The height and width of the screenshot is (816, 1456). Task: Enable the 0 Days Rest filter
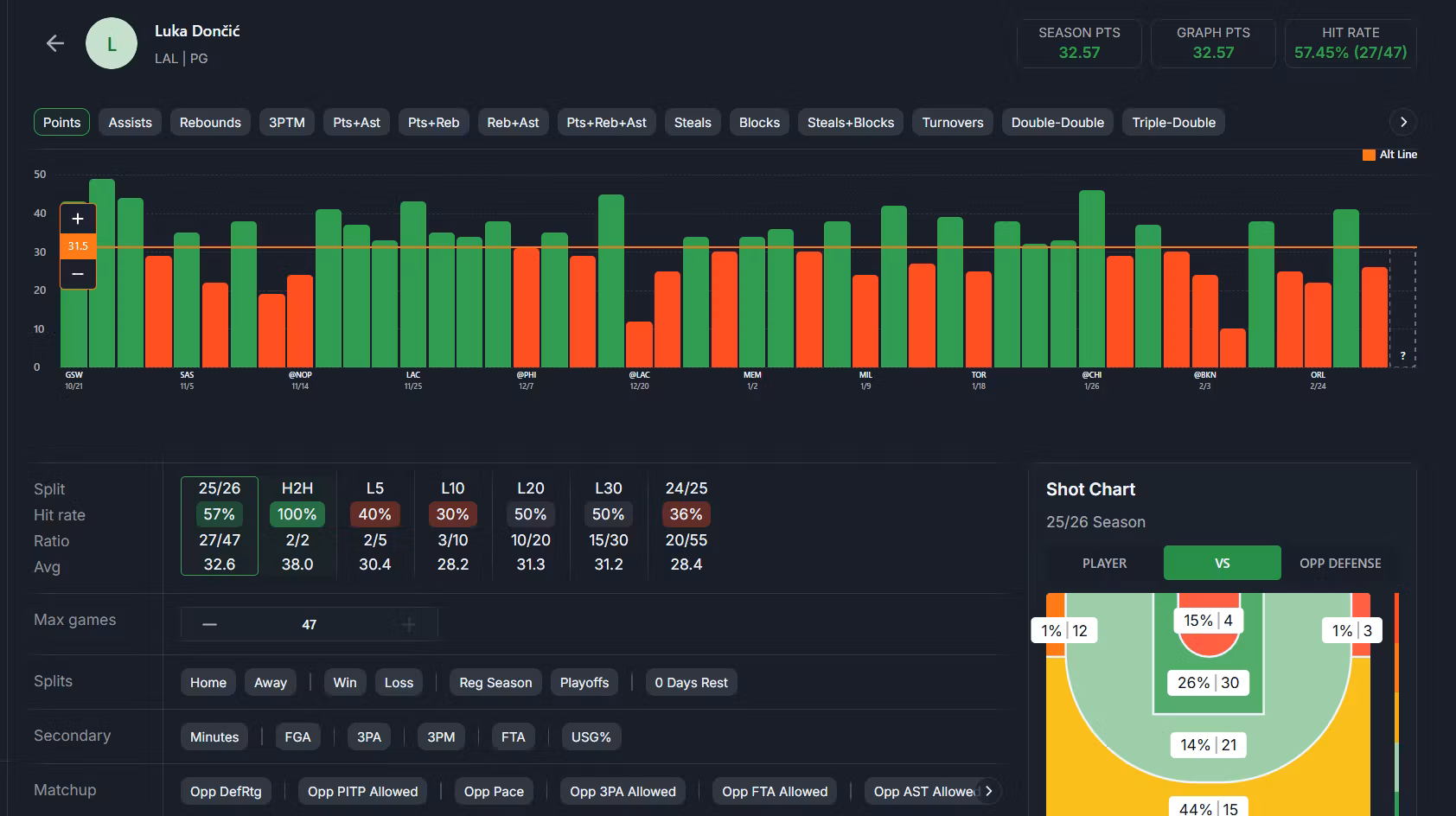point(691,683)
